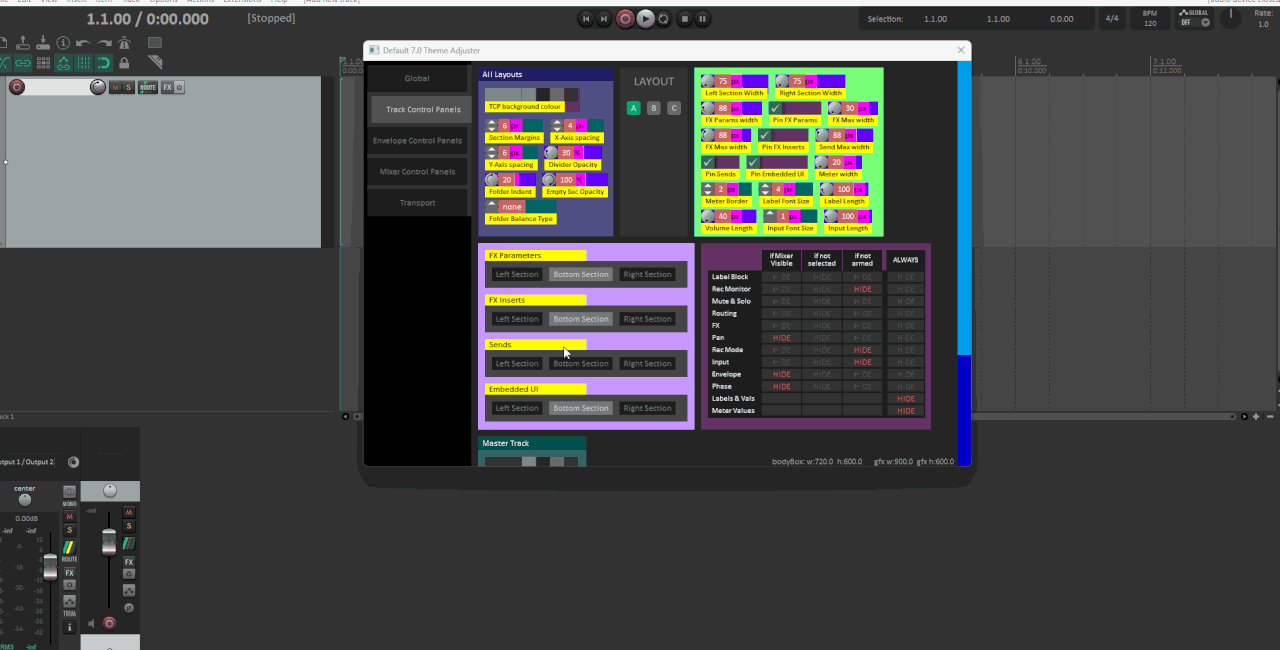
Task: Save the project using the toolbar save icon
Action: [x=42, y=42]
